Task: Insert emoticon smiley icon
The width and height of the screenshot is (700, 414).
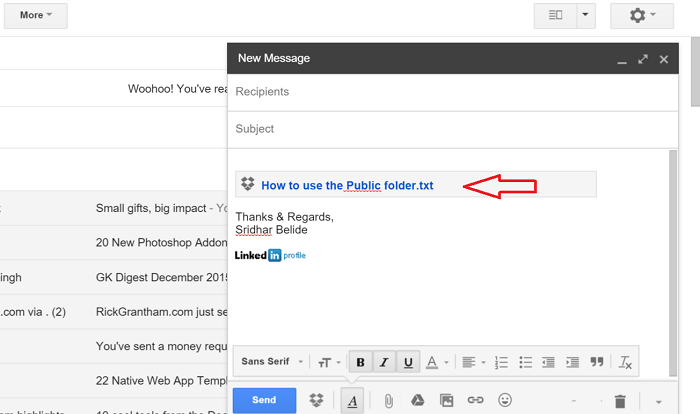Action: click(505, 400)
